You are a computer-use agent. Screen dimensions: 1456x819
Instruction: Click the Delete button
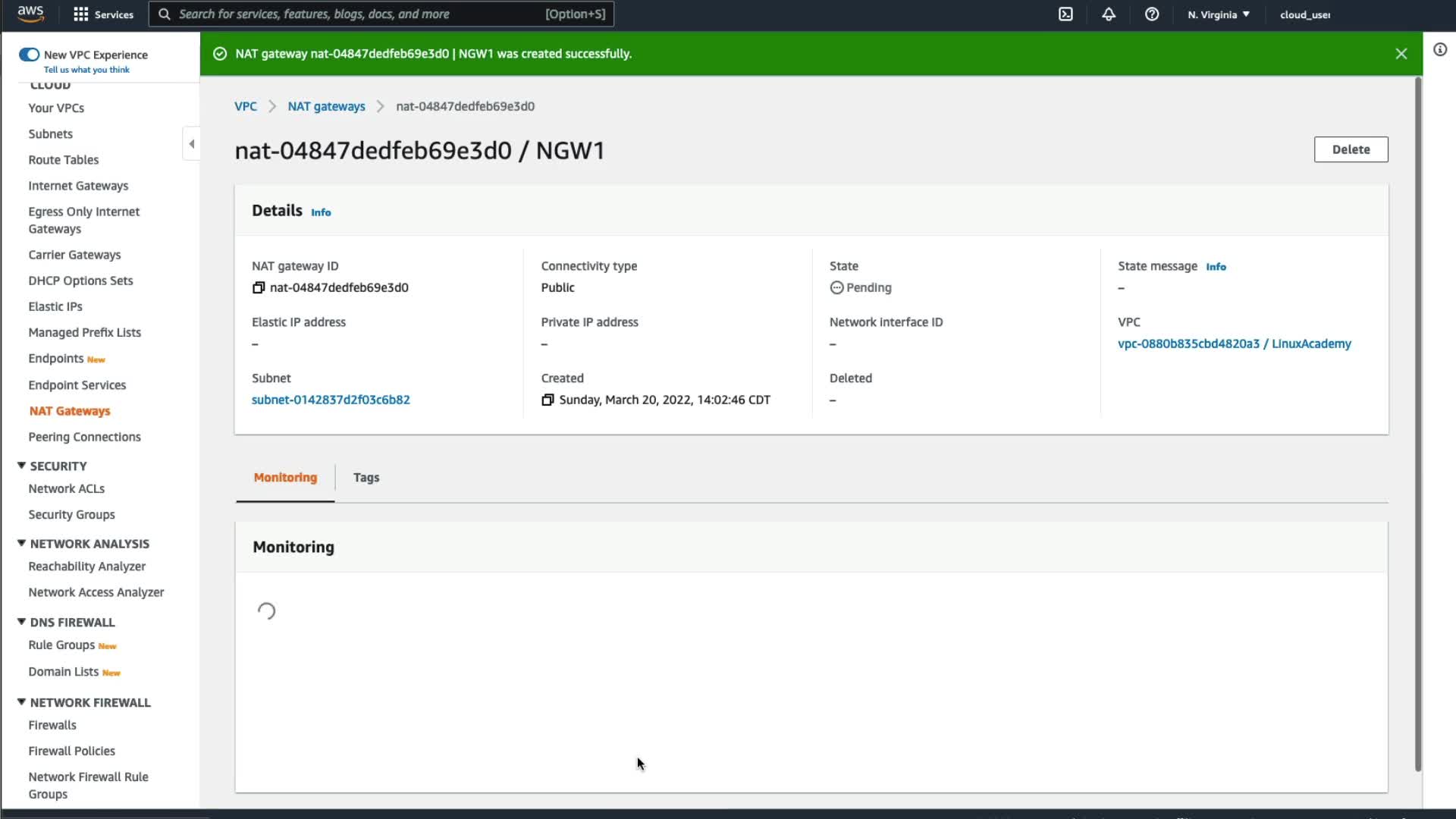pyautogui.click(x=1350, y=149)
